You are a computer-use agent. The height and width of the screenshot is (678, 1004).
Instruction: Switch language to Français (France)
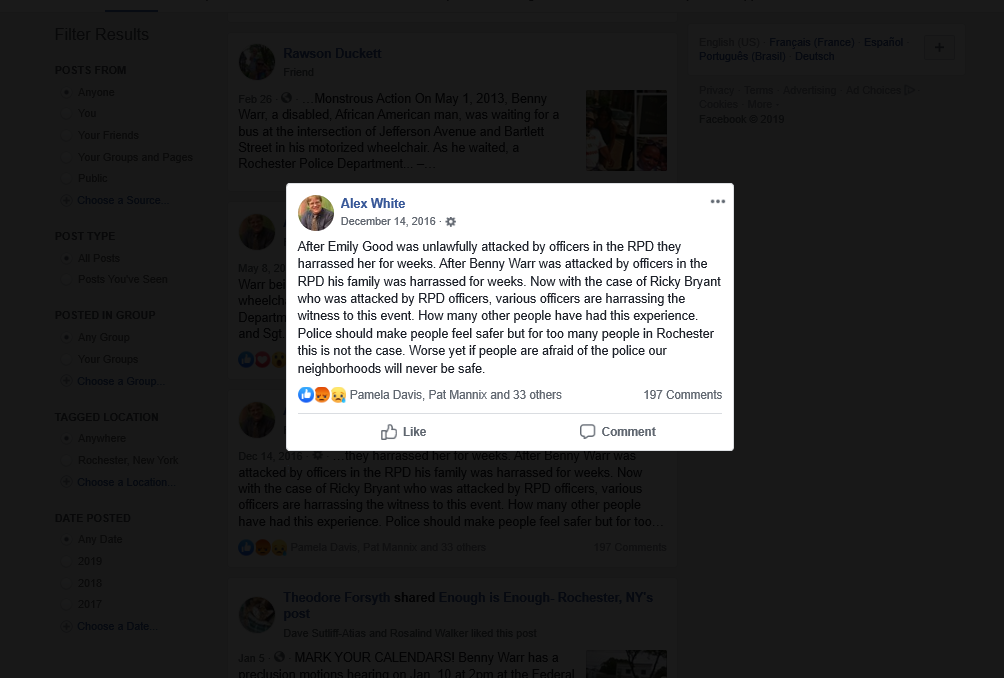811,42
